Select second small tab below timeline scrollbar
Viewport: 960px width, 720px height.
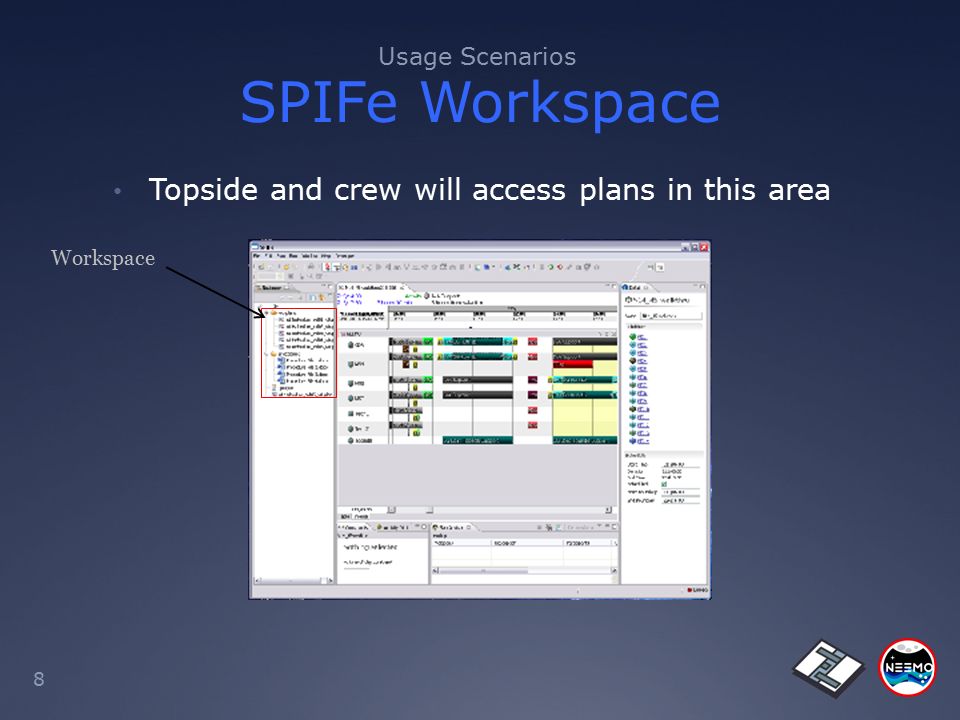tap(361, 517)
